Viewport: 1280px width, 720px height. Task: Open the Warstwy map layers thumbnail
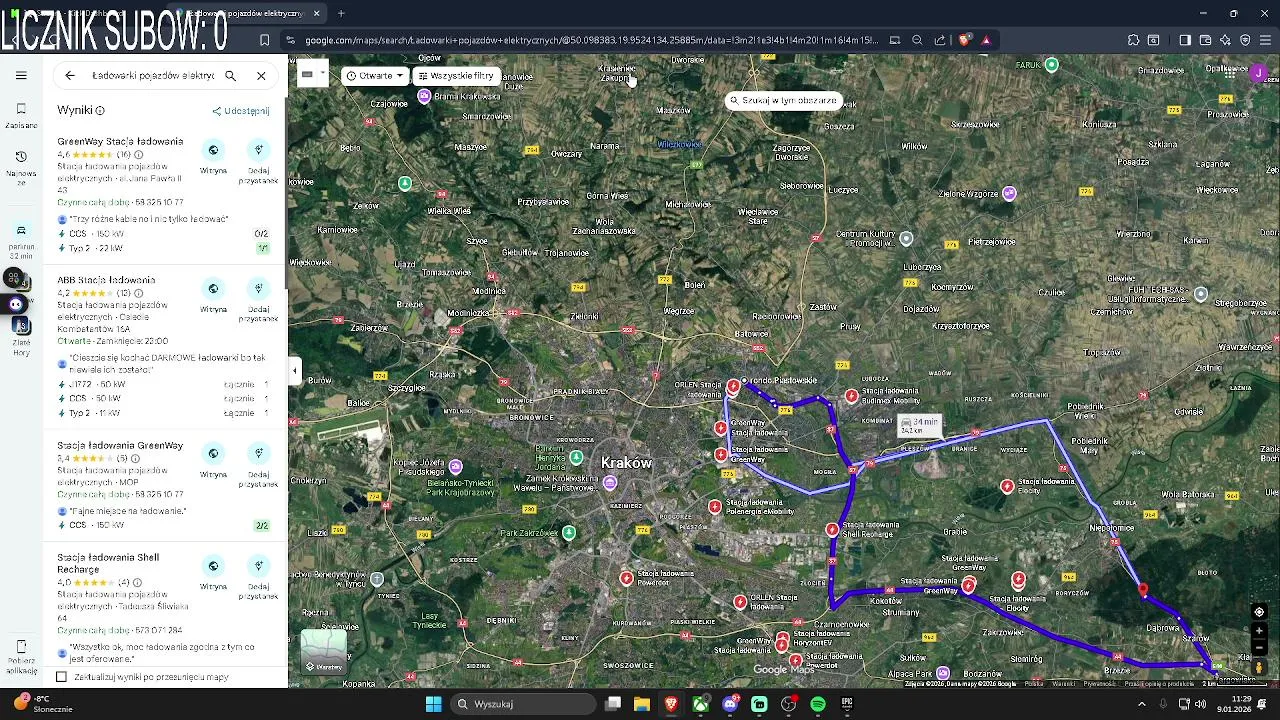click(x=323, y=652)
